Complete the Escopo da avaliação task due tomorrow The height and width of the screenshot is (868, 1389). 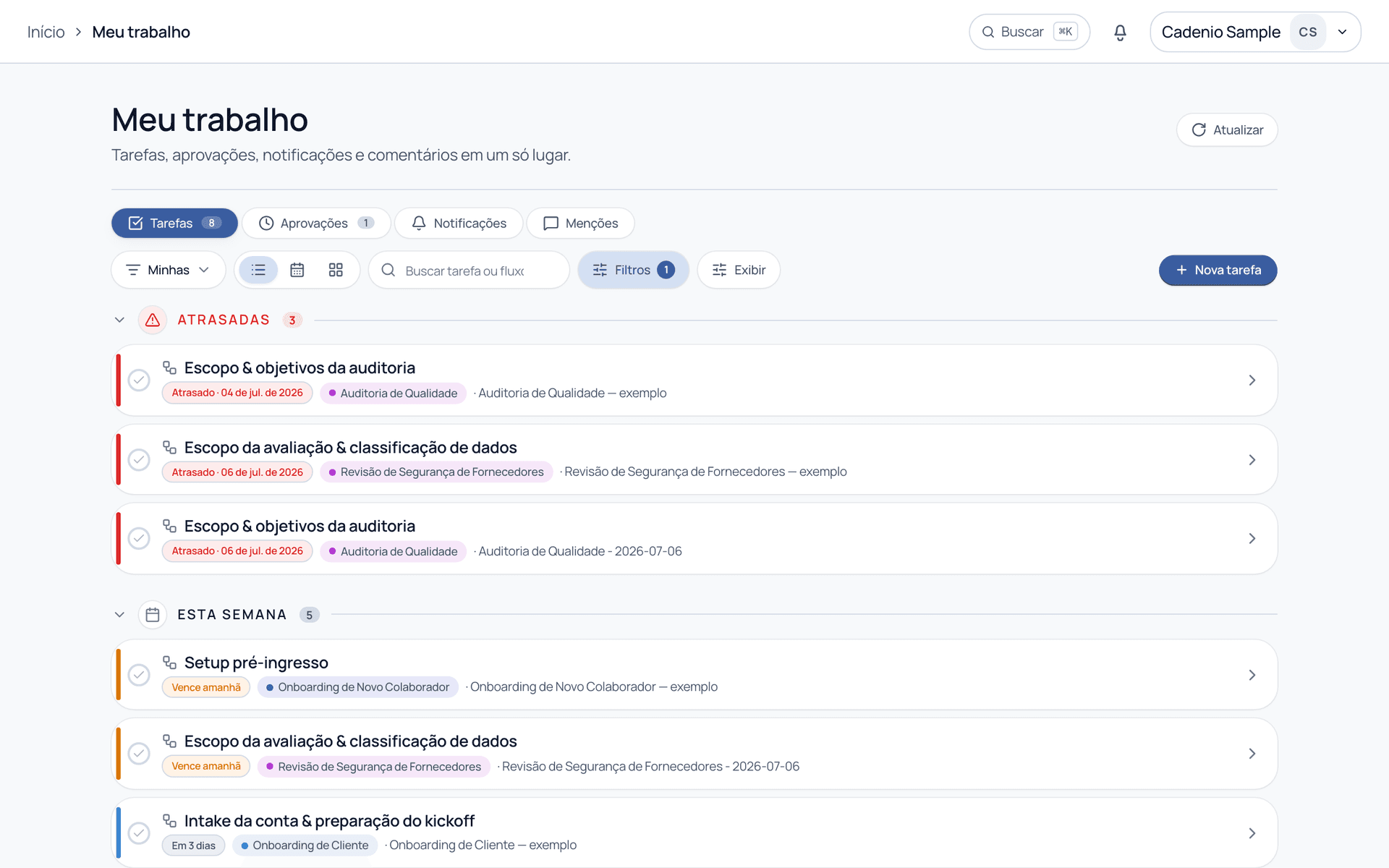point(139,754)
